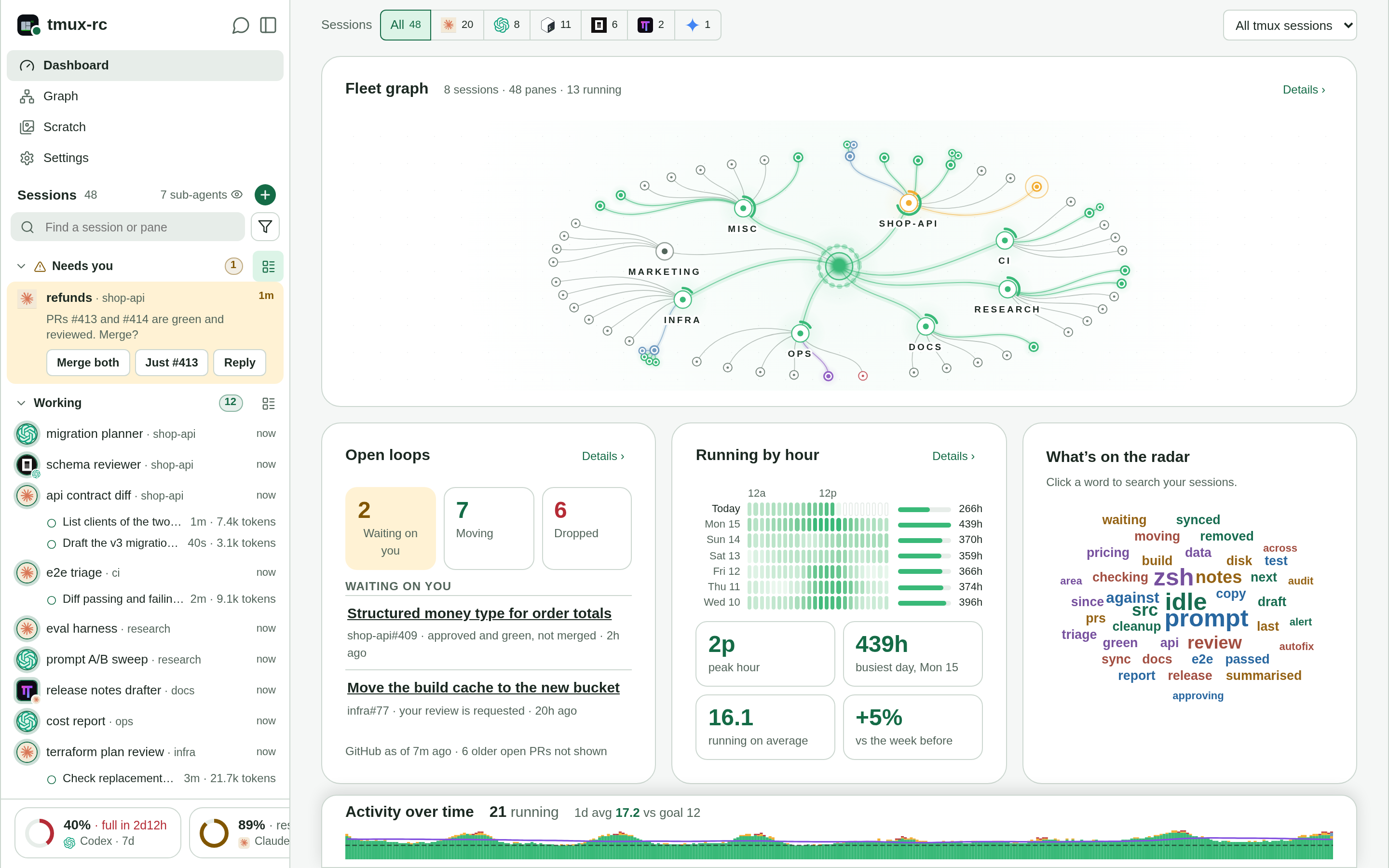Open Fleet graph Details
Viewport: 1389px width, 868px height.
pos(1304,90)
